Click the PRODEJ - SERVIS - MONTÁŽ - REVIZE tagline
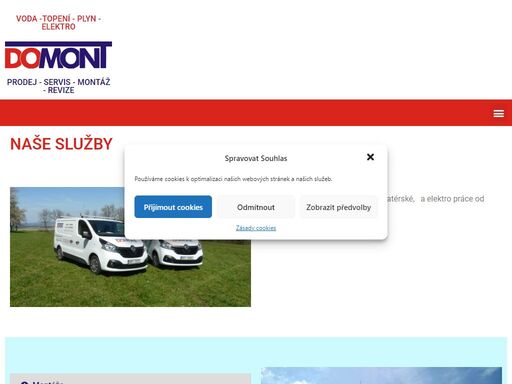 58,86
